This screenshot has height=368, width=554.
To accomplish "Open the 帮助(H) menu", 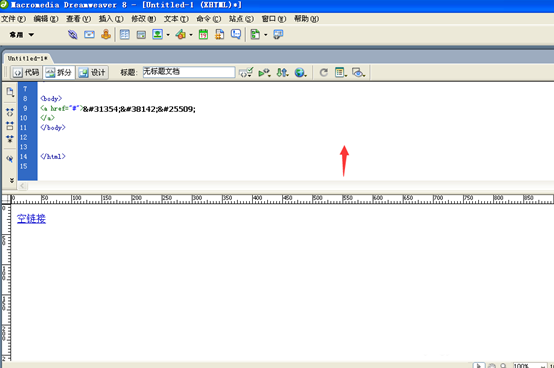I will pos(306,19).
